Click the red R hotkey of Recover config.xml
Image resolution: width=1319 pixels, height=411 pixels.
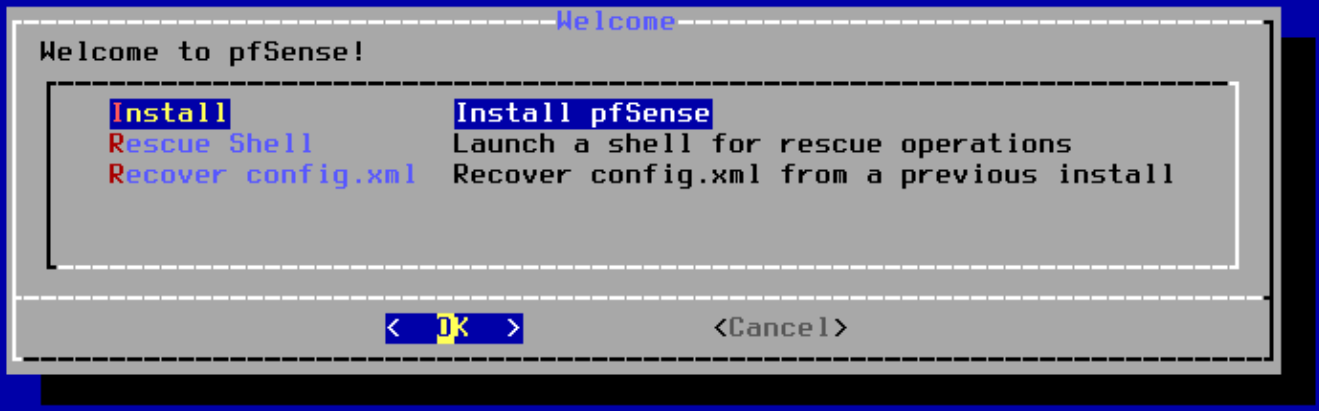pos(117,175)
